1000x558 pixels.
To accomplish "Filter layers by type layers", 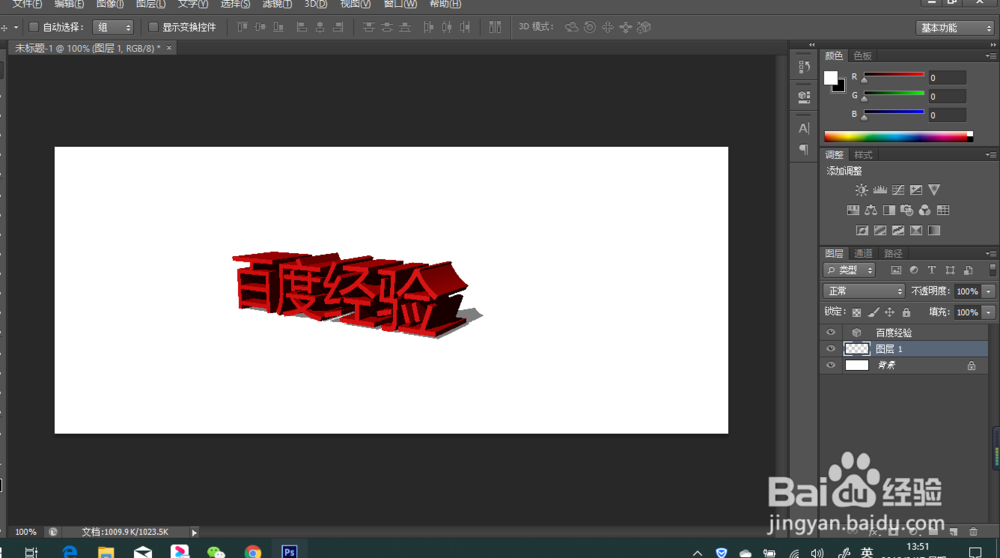I will [x=932, y=270].
